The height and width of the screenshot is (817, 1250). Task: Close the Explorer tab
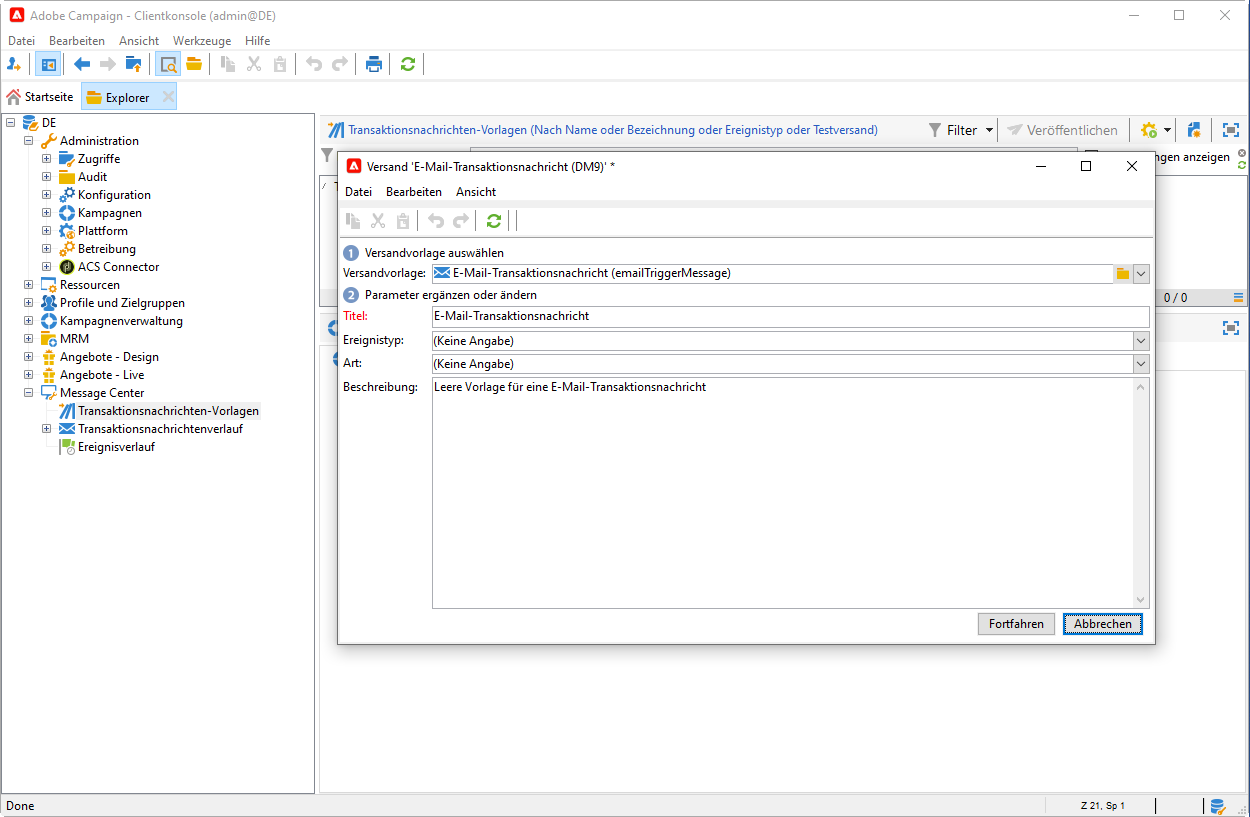[168, 97]
